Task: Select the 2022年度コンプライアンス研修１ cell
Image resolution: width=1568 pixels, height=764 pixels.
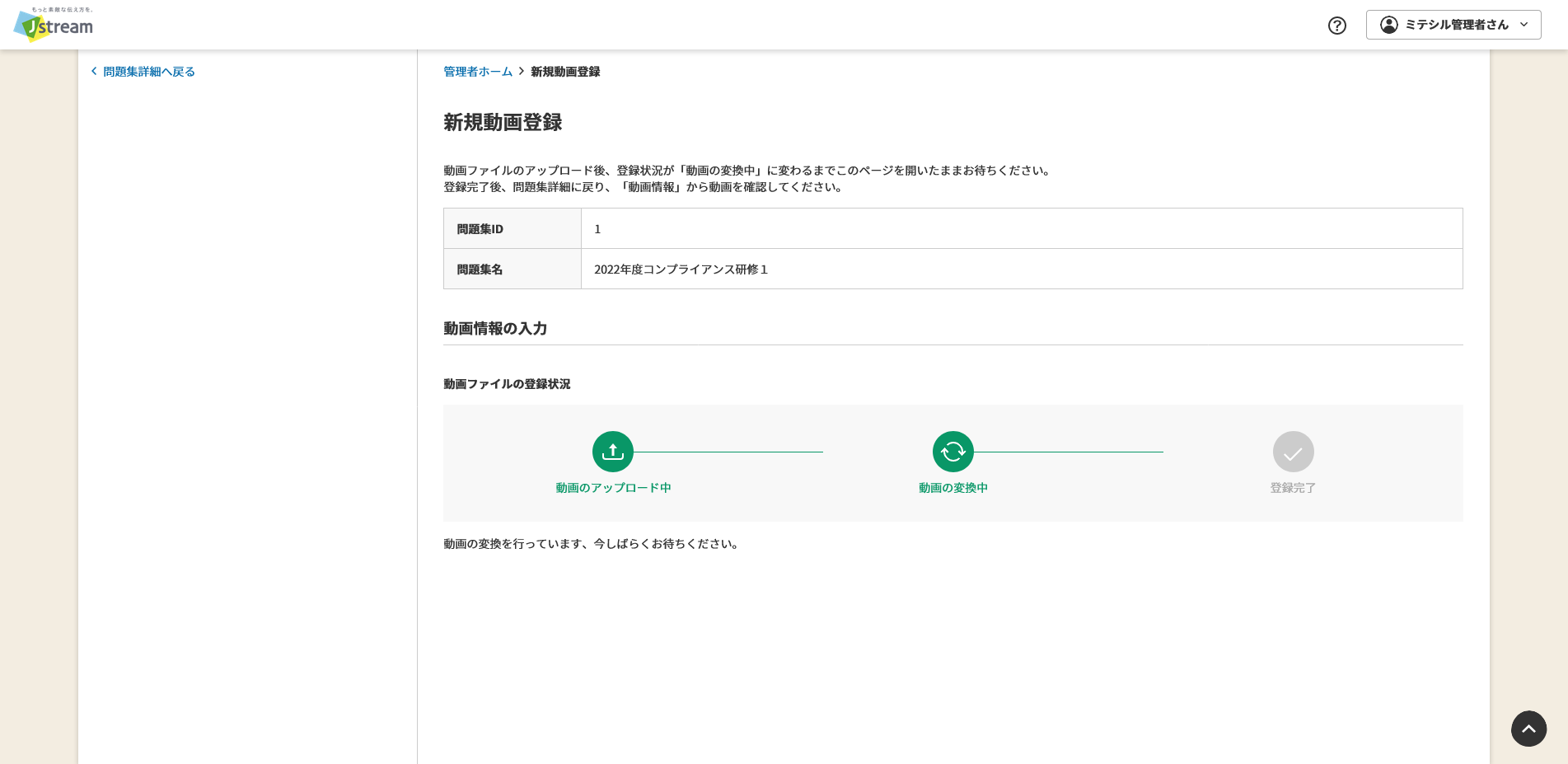Action: [1022, 269]
